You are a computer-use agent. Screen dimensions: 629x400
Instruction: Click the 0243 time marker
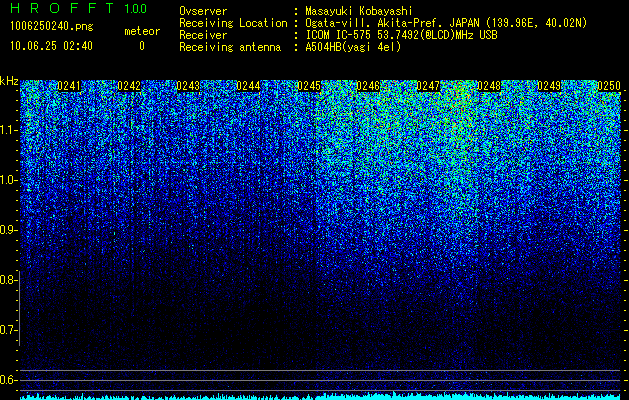pyautogui.click(x=188, y=86)
